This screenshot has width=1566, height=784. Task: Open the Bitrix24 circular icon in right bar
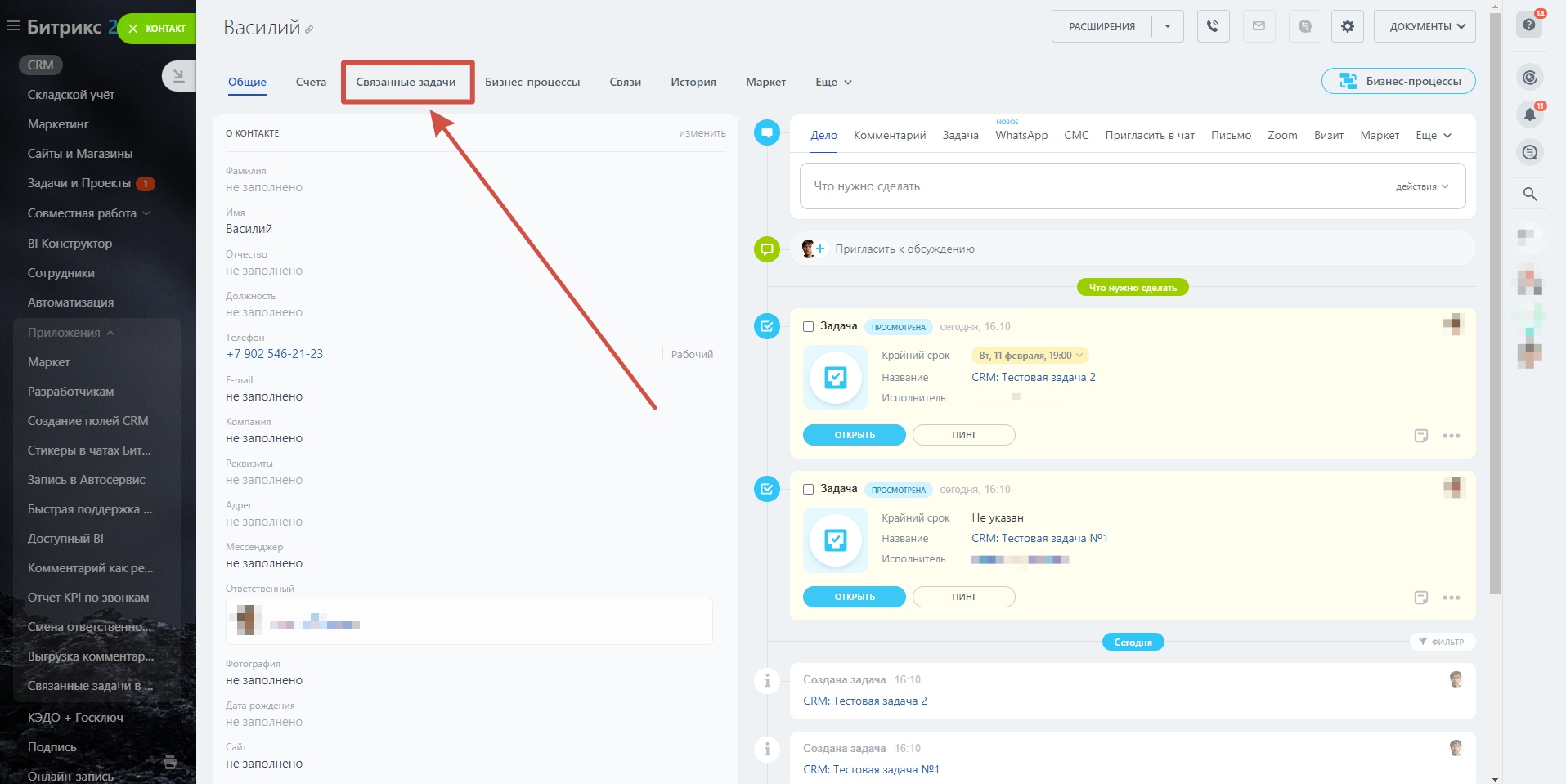pos(1529,78)
